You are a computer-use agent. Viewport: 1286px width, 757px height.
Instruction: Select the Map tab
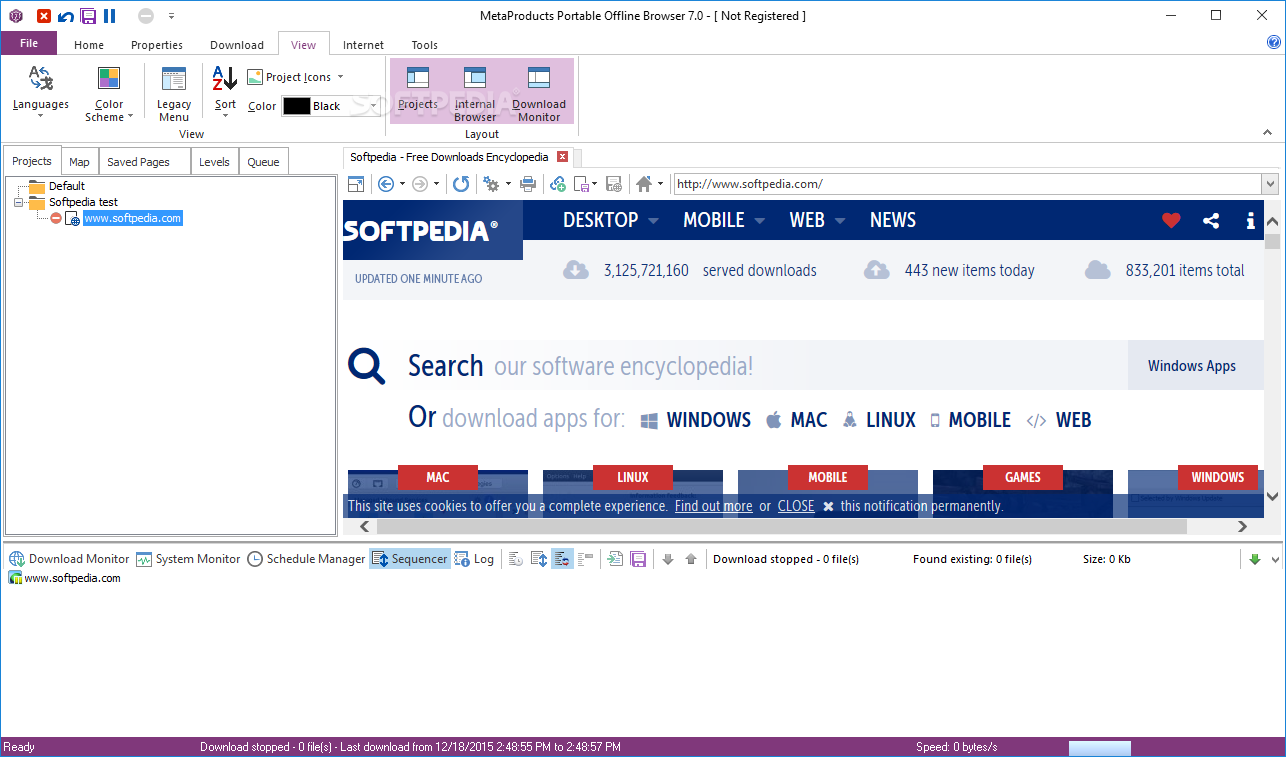[x=79, y=162]
